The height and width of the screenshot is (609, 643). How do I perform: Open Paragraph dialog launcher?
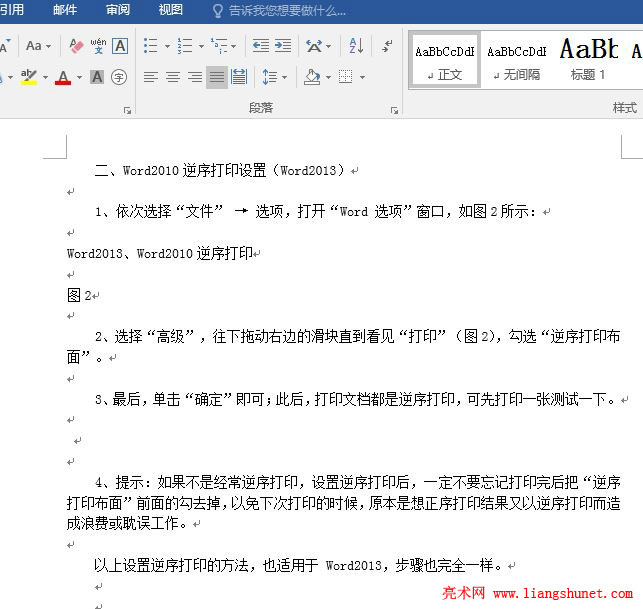394,110
